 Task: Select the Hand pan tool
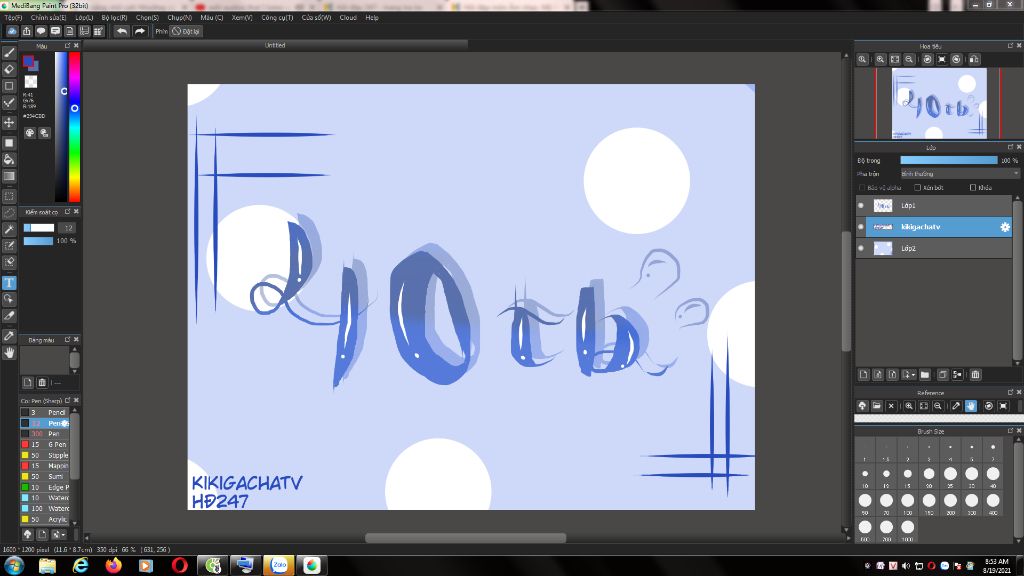(9, 353)
